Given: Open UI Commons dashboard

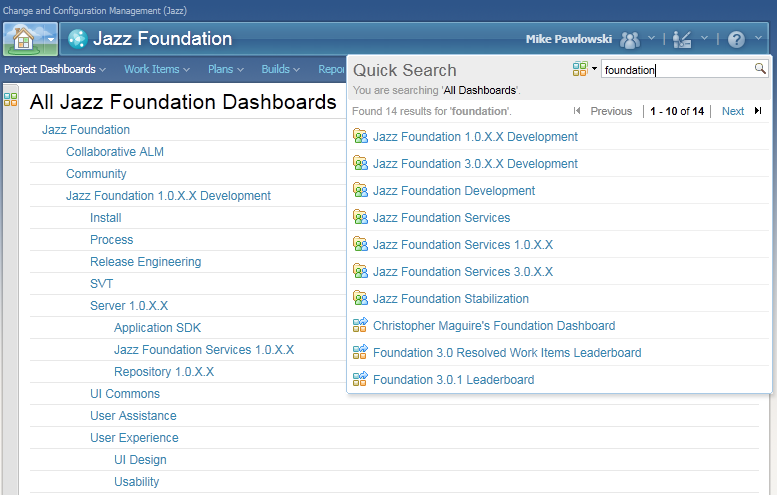Looking at the screenshot, I should point(125,394).
